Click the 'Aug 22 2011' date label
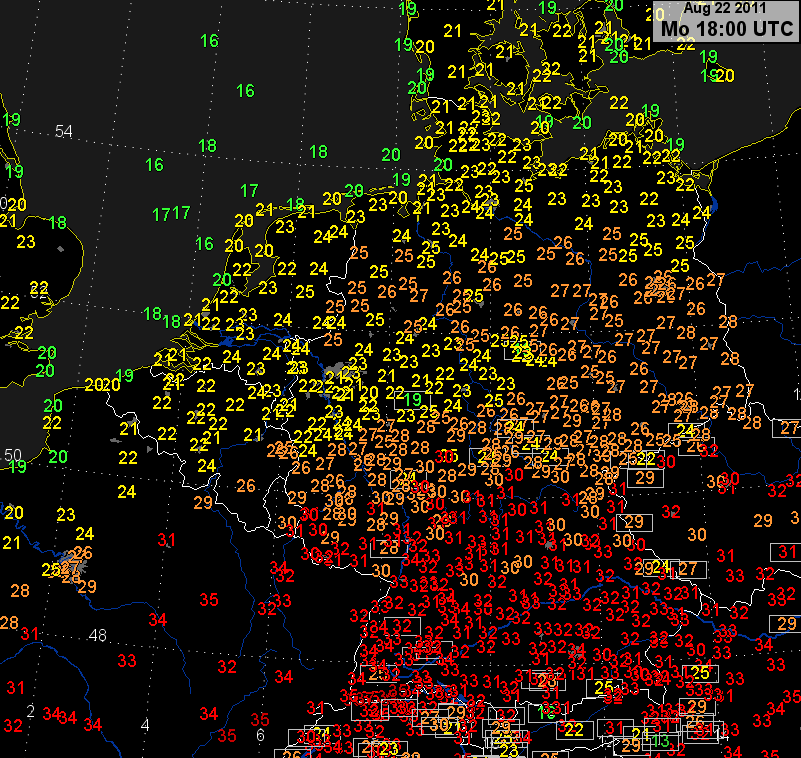Screen dimensions: 801x758 724,8
